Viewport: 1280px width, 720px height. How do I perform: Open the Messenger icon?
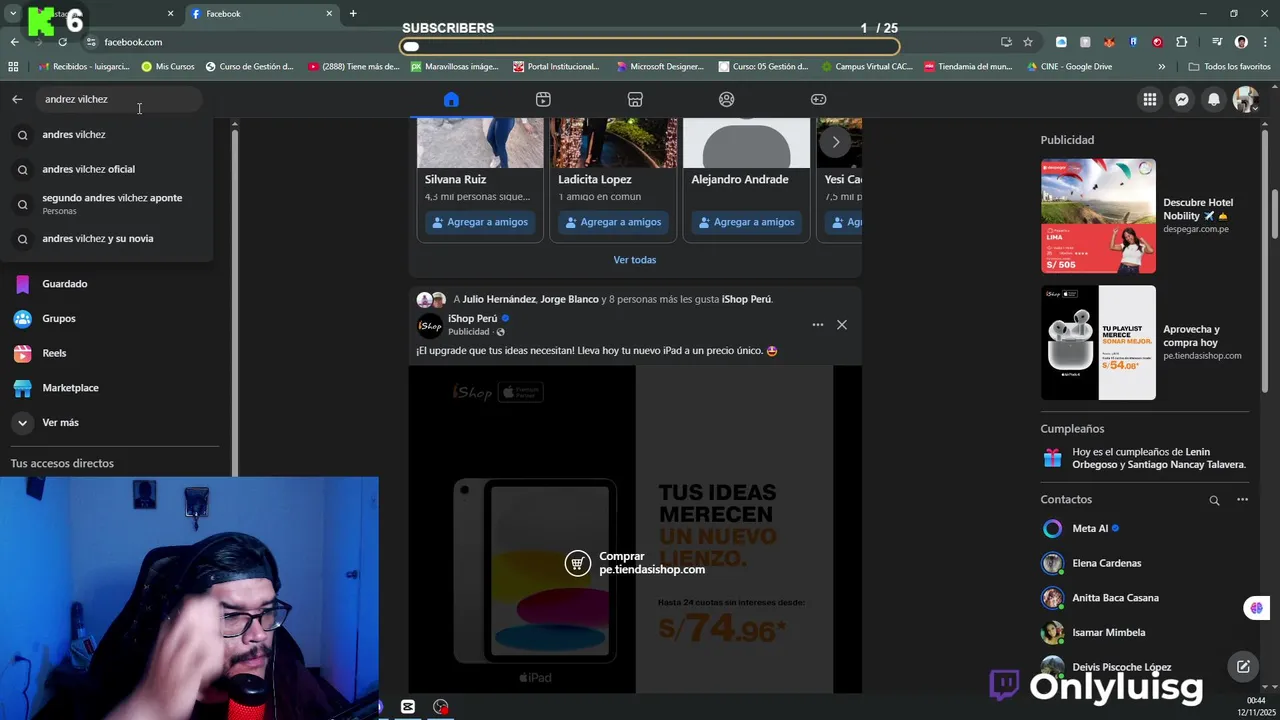1182,99
